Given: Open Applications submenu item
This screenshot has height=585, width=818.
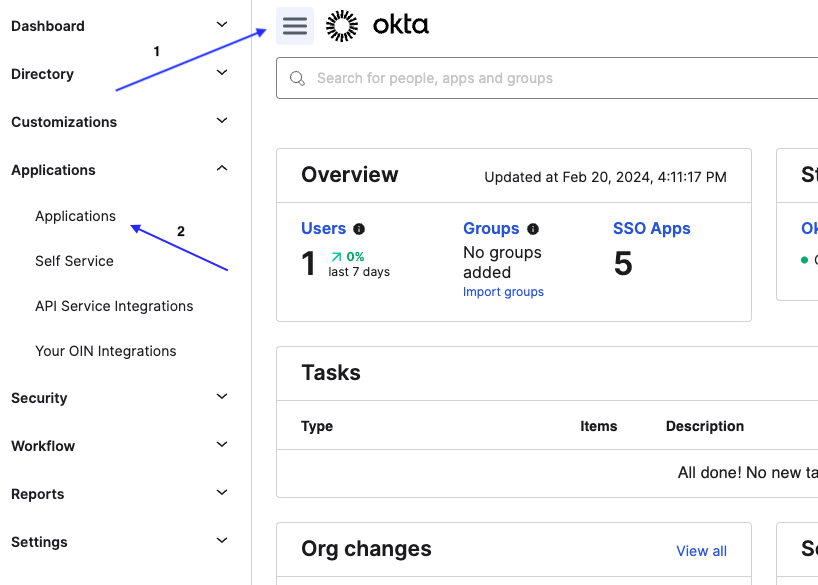Looking at the screenshot, I should click(75, 216).
